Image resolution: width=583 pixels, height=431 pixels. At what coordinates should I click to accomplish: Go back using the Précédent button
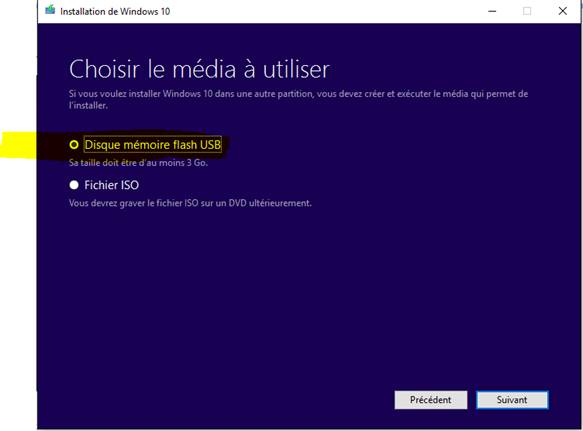click(431, 400)
